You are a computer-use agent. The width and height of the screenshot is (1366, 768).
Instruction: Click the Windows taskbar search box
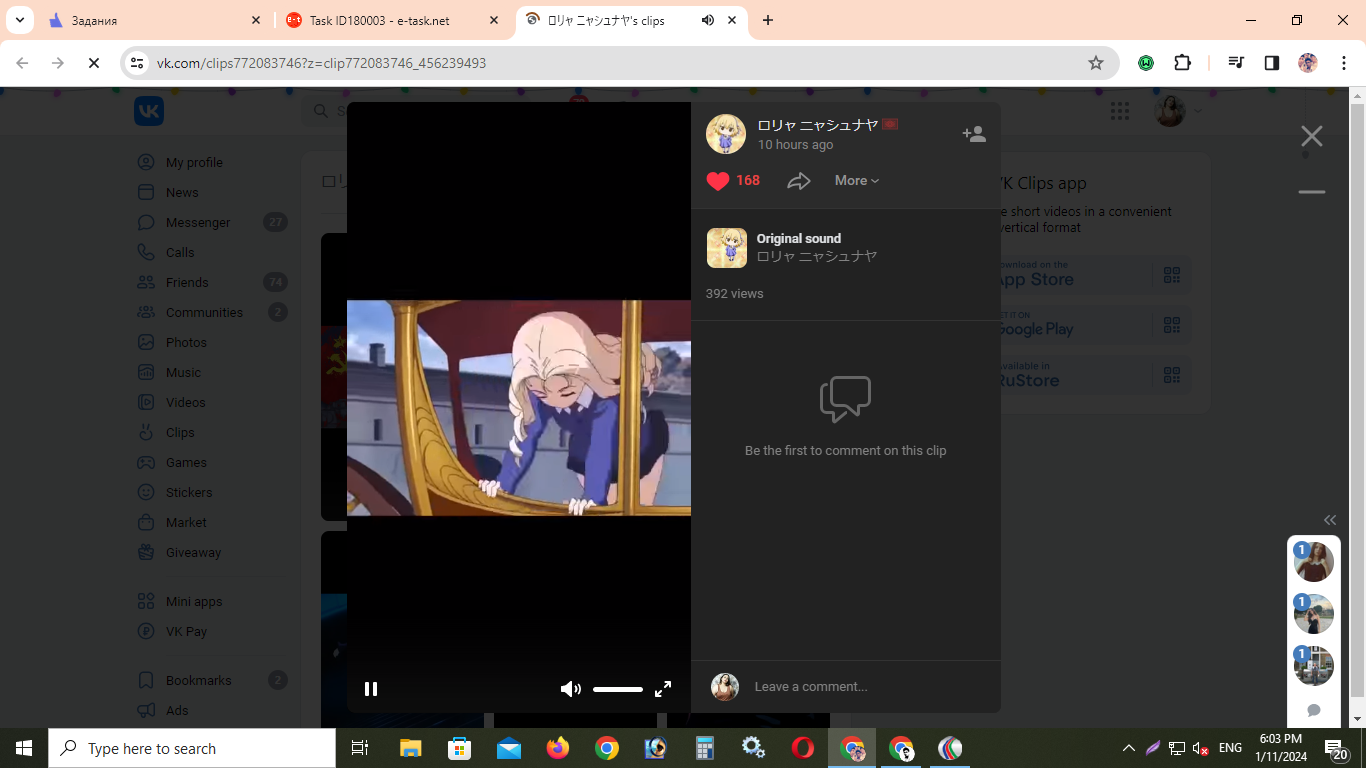pos(192,748)
